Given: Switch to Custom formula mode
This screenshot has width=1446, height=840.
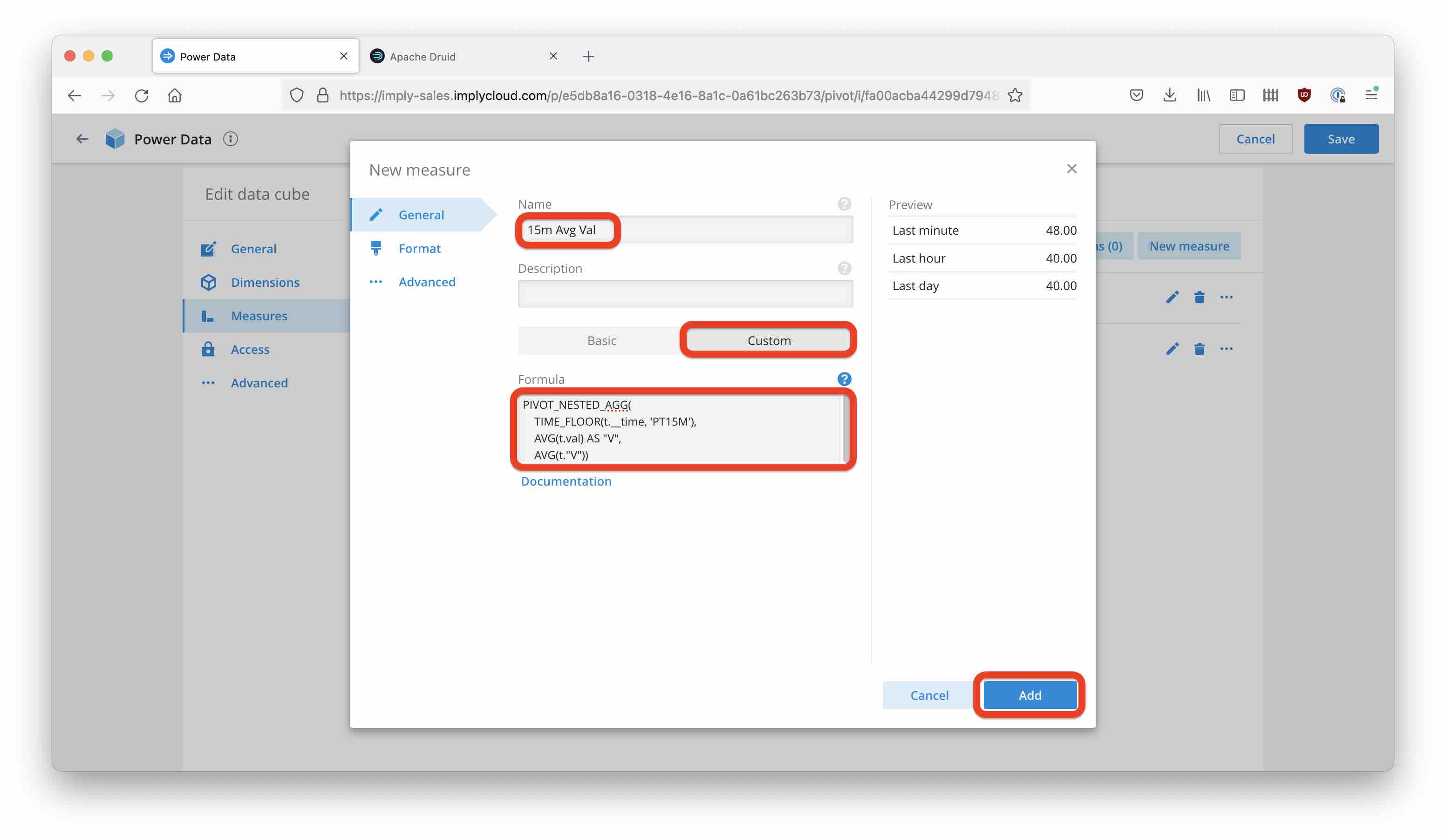Looking at the screenshot, I should 769,340.
